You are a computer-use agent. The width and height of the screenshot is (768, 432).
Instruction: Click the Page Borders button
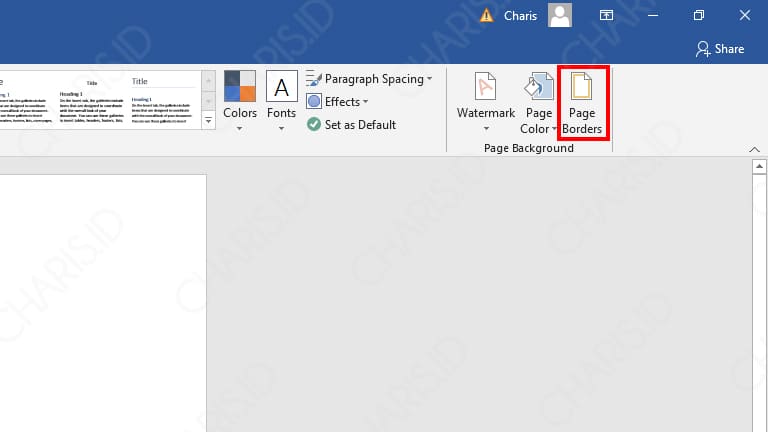pos(582,103)
